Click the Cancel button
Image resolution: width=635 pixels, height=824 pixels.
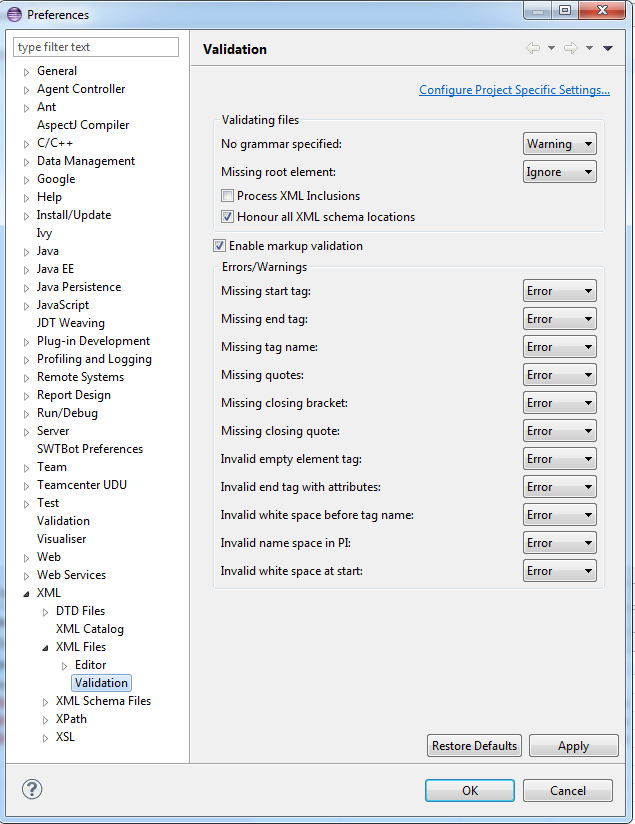click(x=568, y=790)
